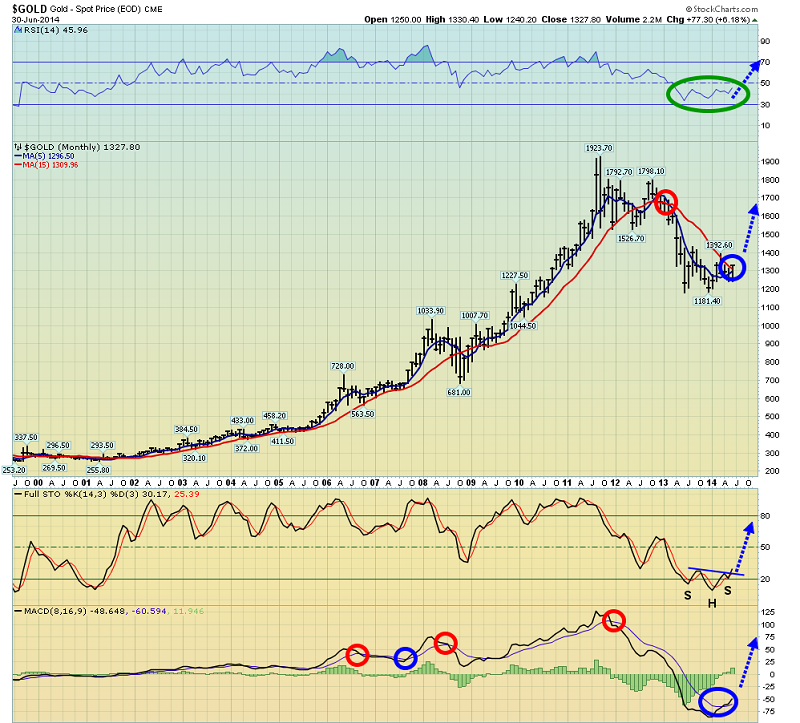Image resolution: width=800 pixels, height=723 pixels.
Task: Click the blue dashed arrow on Full STO panel
Action: [743, 548]
